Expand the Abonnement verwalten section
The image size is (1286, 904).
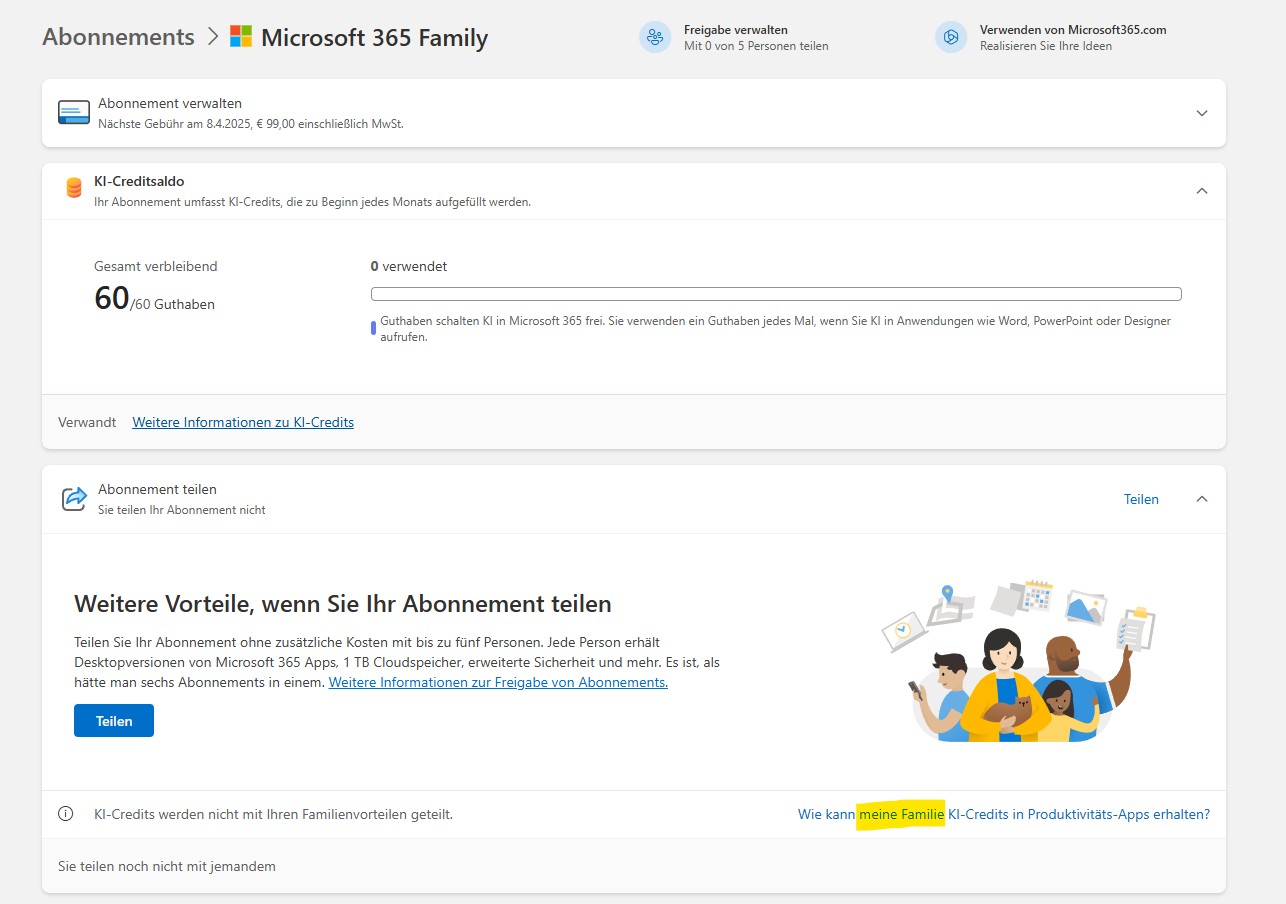pos(1202,113)
